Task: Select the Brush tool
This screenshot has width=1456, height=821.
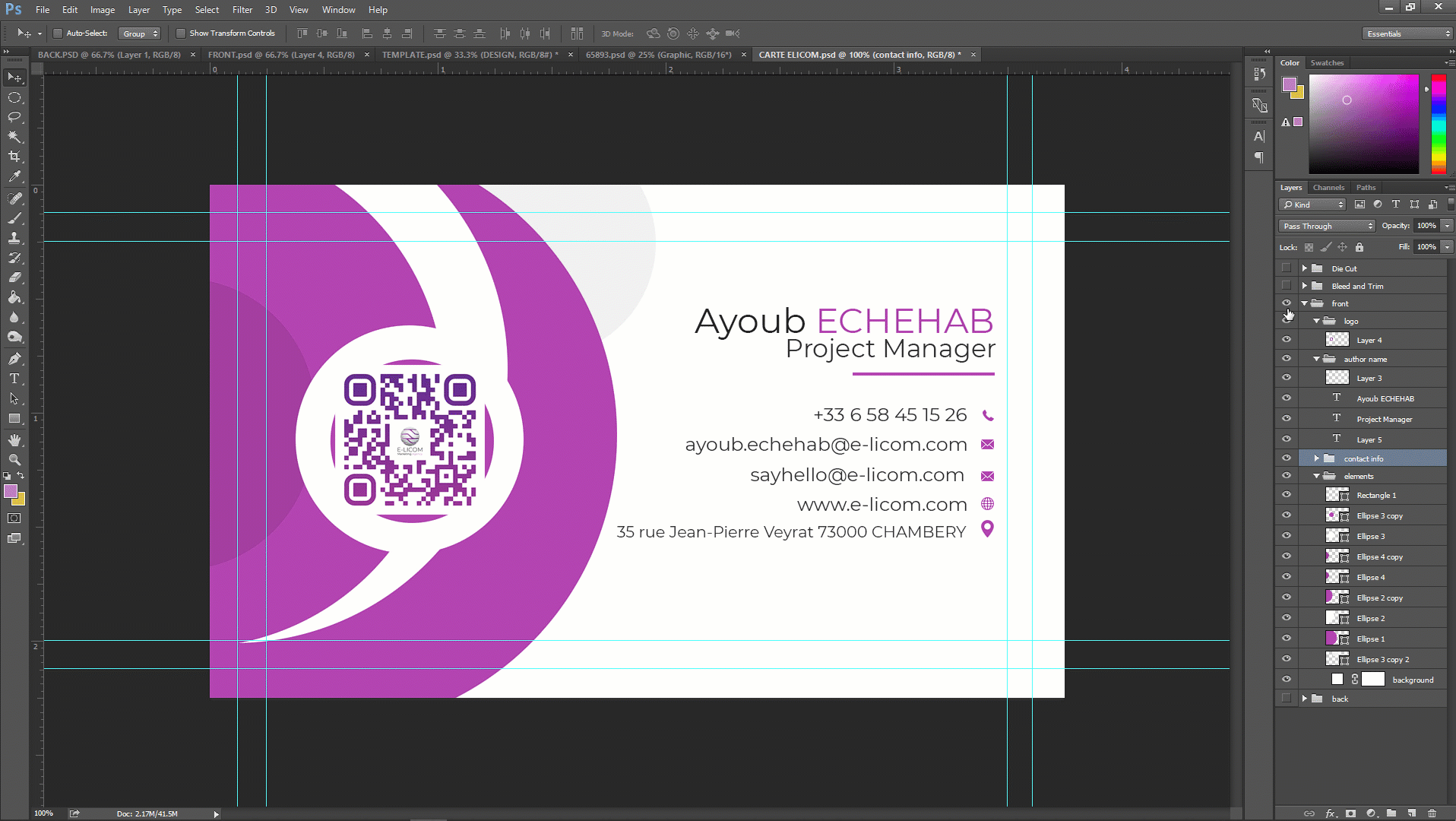Action: [x=14, y=218]
